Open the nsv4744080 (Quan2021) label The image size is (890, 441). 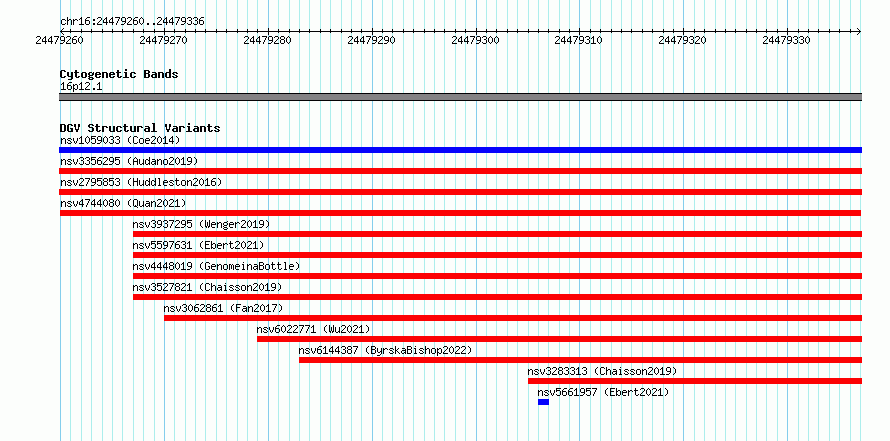123,203
